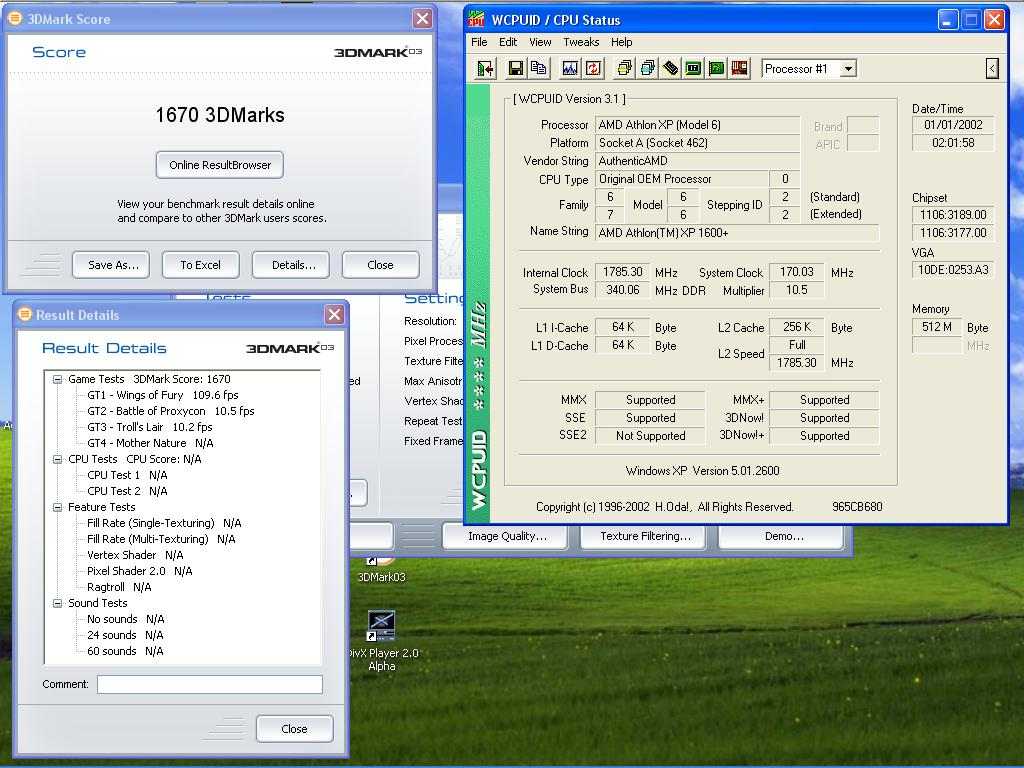Open the File menu in WCPUID
Viewport: 1024px width, 768px height.
479,42
